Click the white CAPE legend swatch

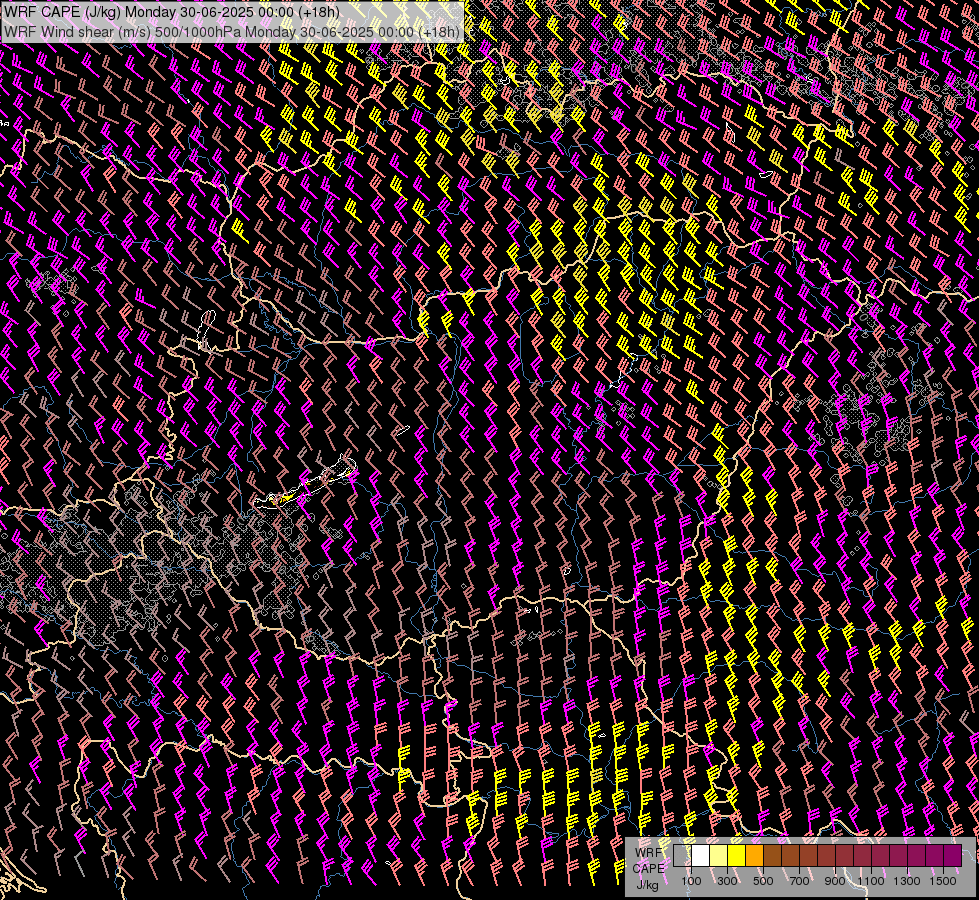click(701, 855)
